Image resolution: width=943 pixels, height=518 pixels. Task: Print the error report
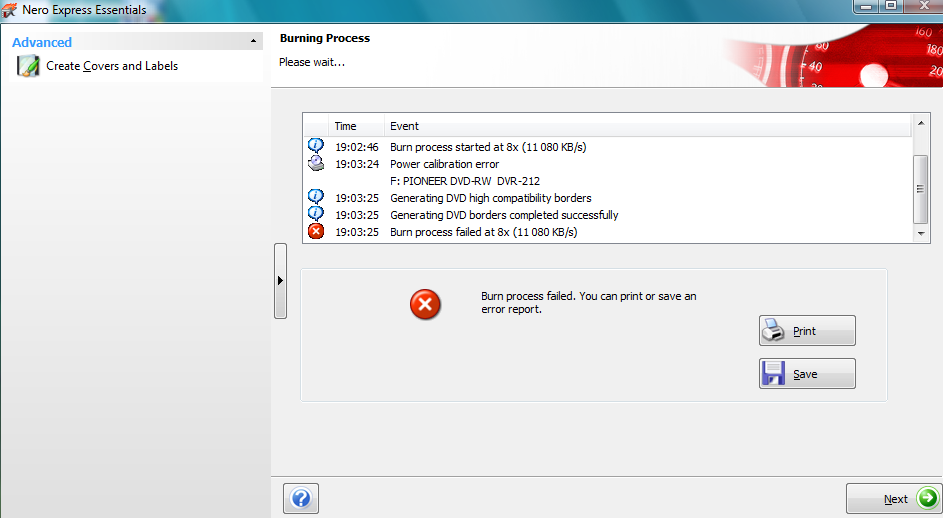pyautogui.click(x=807, y=330)
